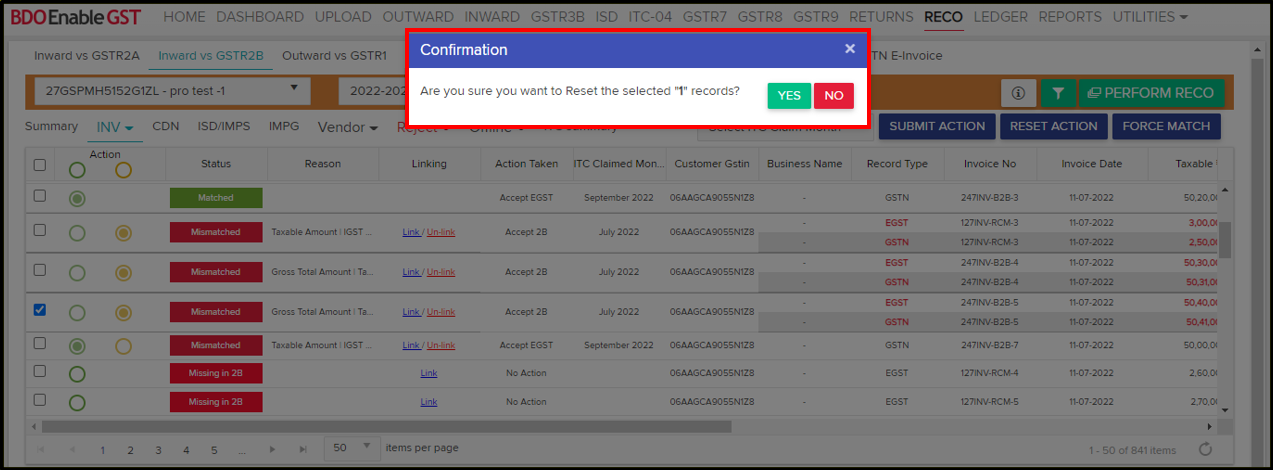
Task: Go to the next page arrow in pager
Action: pos(274,450)
